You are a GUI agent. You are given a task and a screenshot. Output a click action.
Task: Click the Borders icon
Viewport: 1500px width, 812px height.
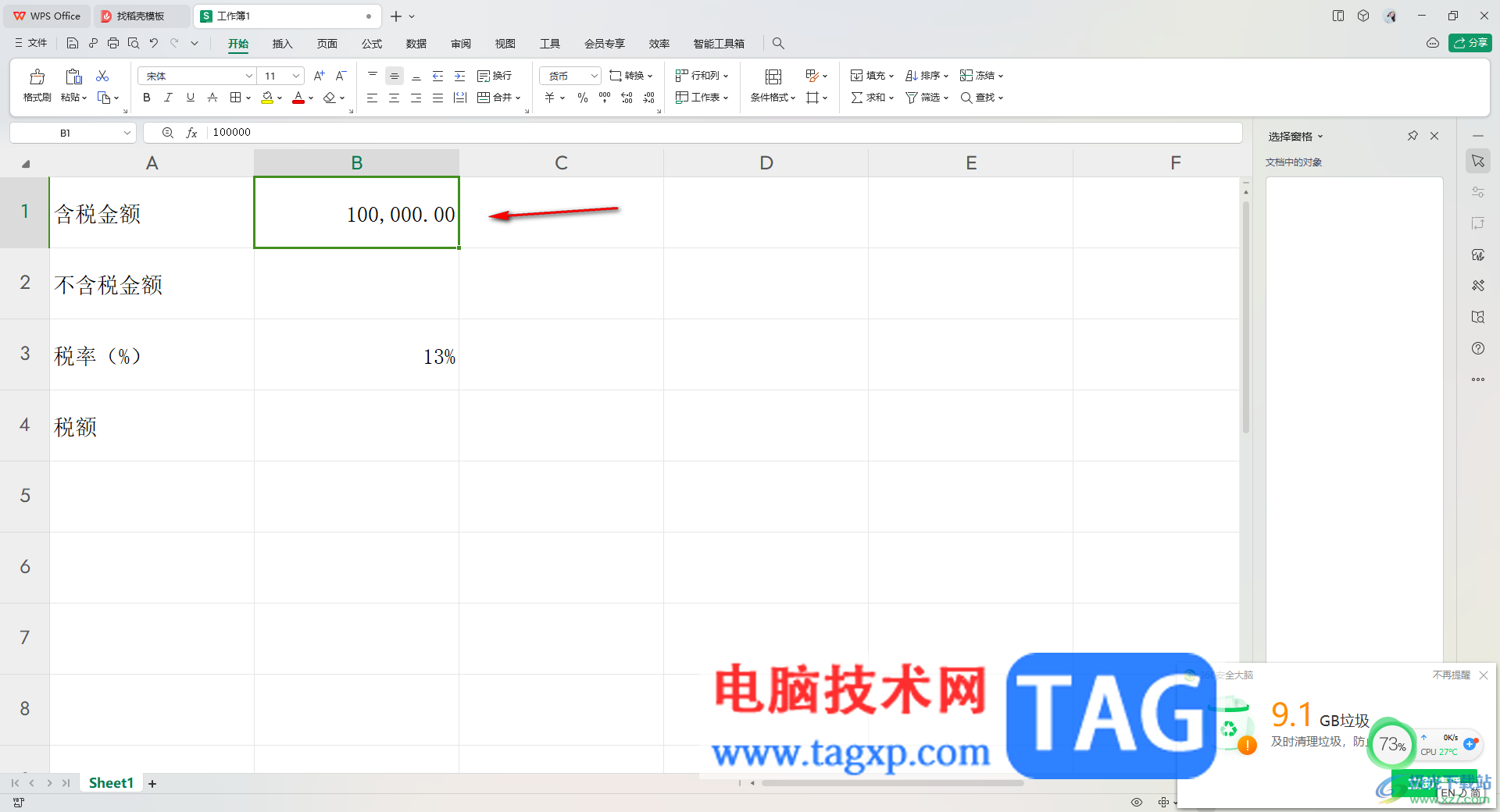(235, 98)
